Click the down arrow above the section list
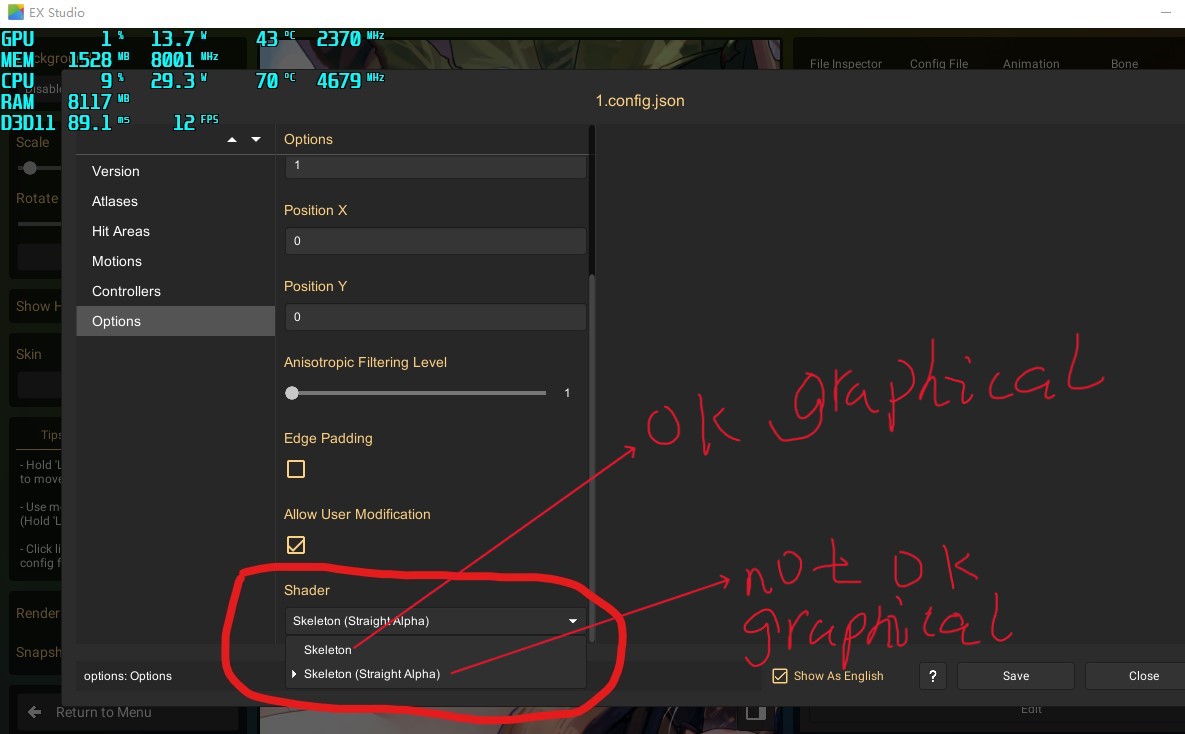1185x734 pixels. pyautogui.click(x=256, y=140)
